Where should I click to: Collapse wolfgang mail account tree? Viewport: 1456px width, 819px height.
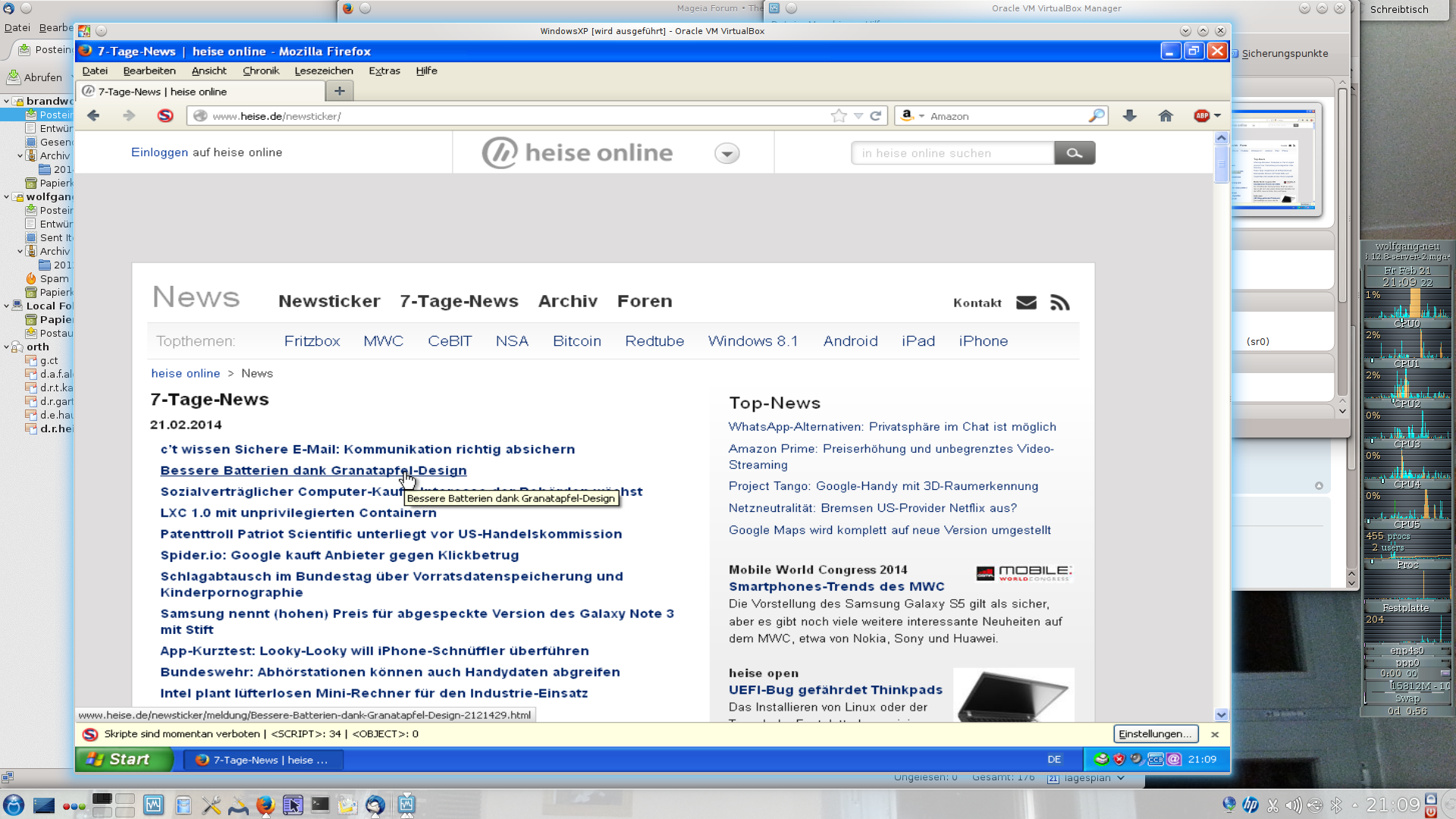click(6, 196)
